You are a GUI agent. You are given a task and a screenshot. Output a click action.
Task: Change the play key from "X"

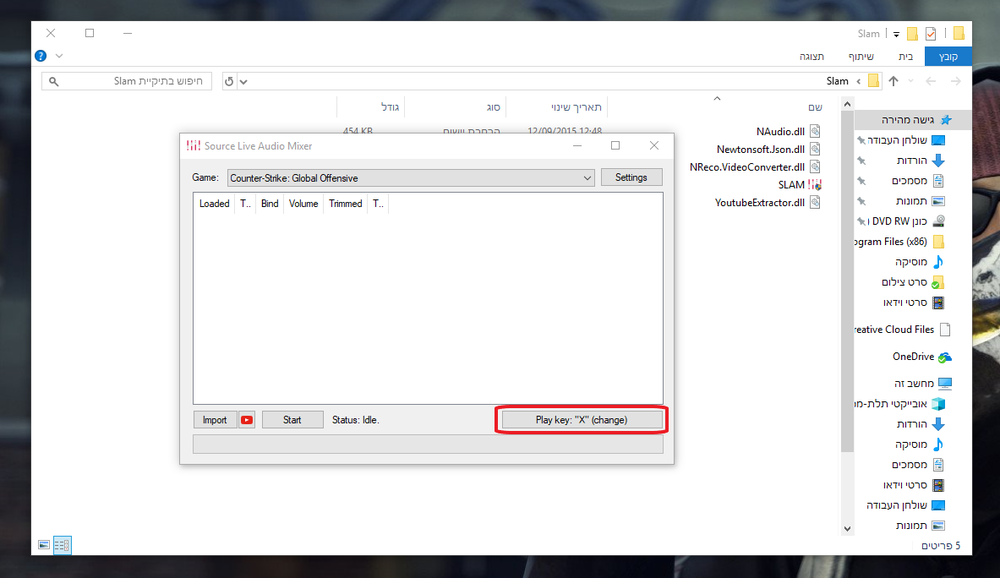point(580,419)
